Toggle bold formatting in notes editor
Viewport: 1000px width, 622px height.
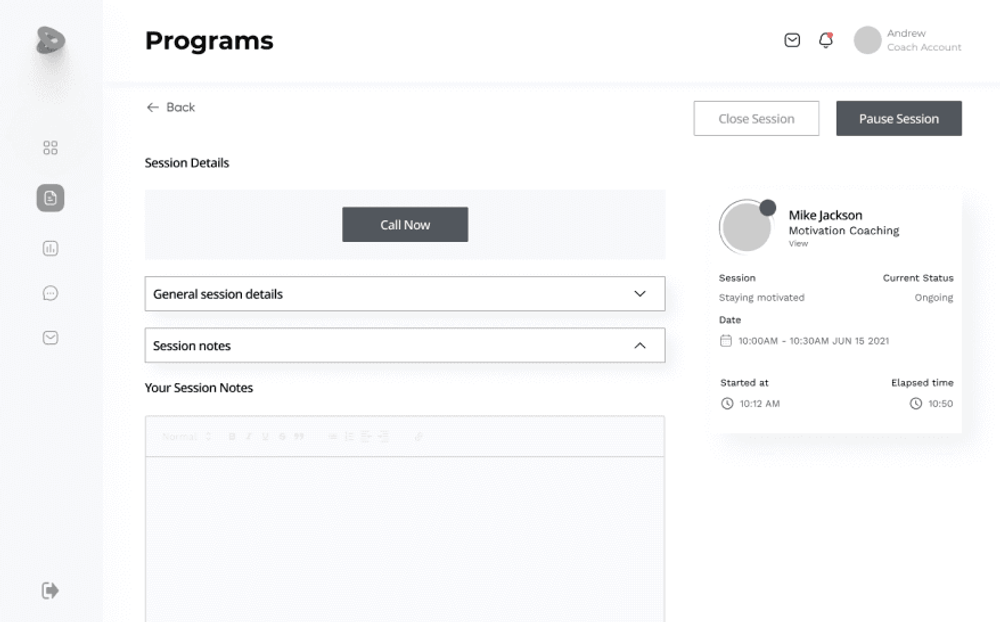pyautogui.click(x=232, y=436)
